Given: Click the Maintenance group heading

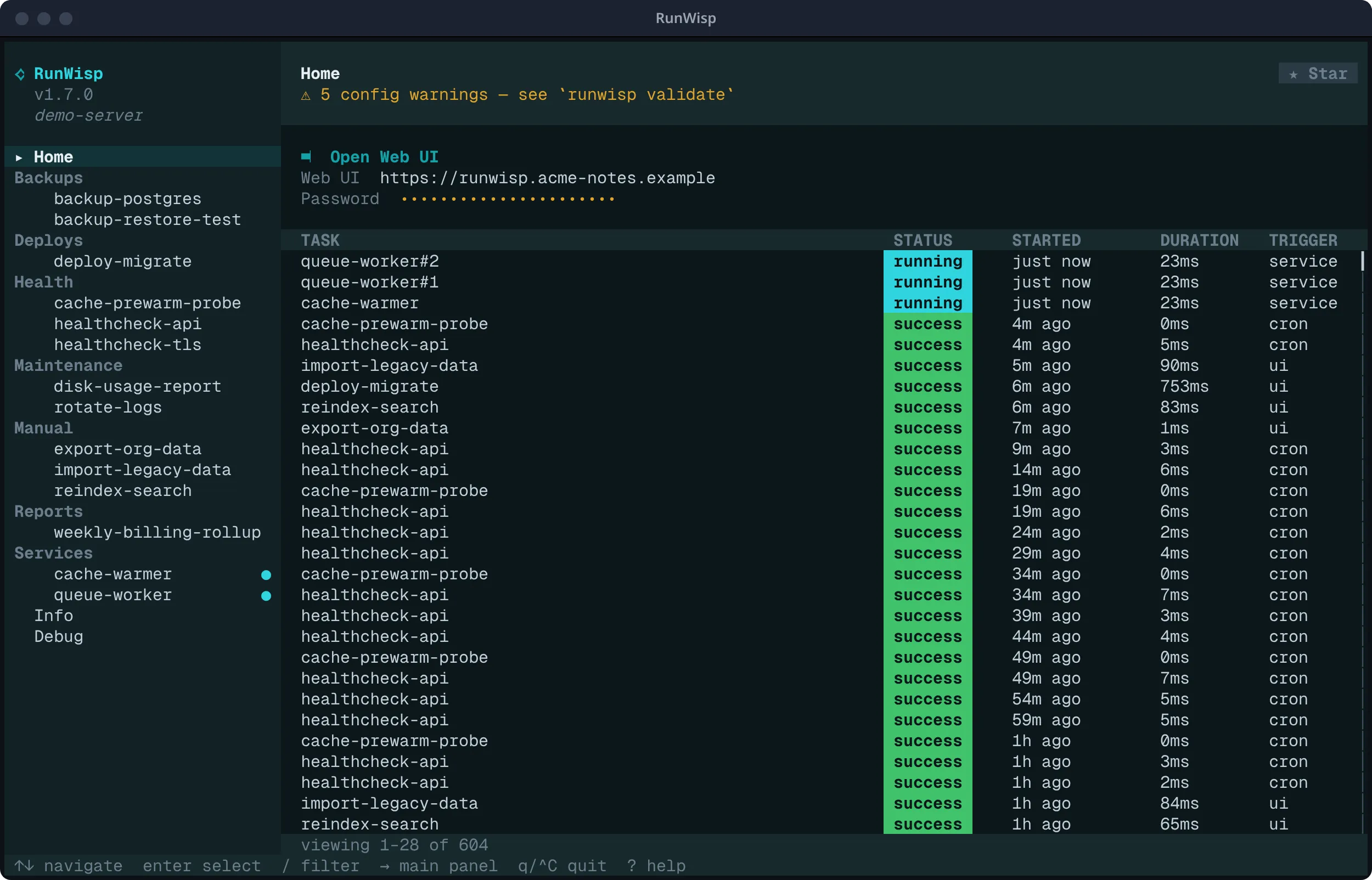Looking at the screenshot, I should pos(69,366).
